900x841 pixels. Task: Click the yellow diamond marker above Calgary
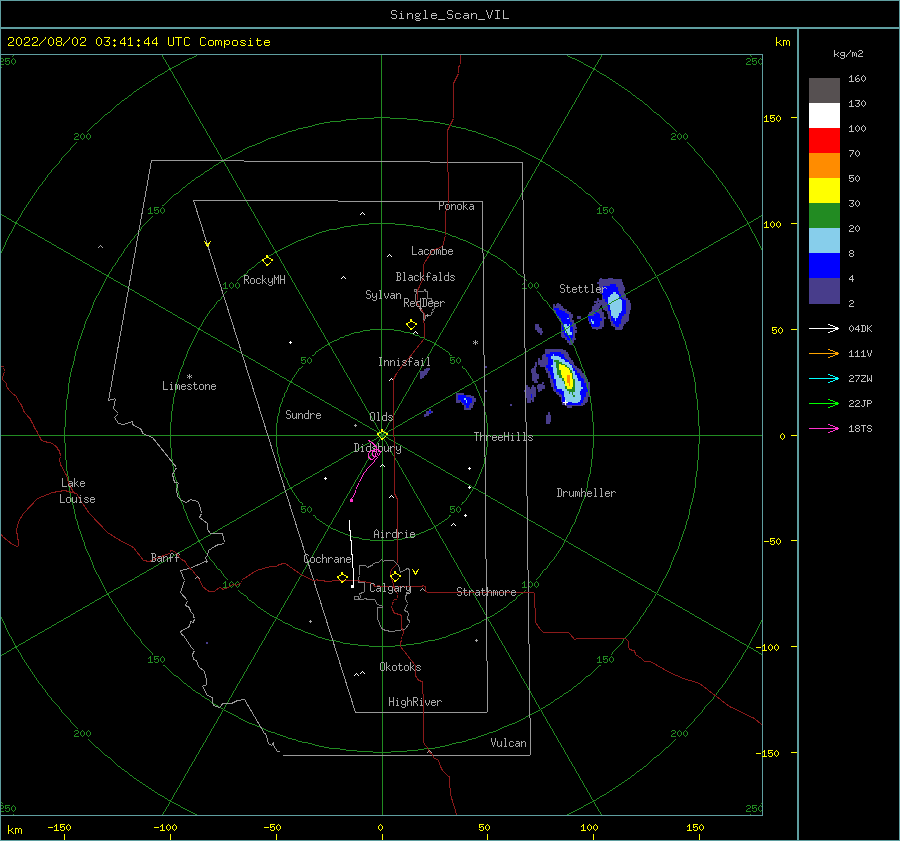(395, 576)
